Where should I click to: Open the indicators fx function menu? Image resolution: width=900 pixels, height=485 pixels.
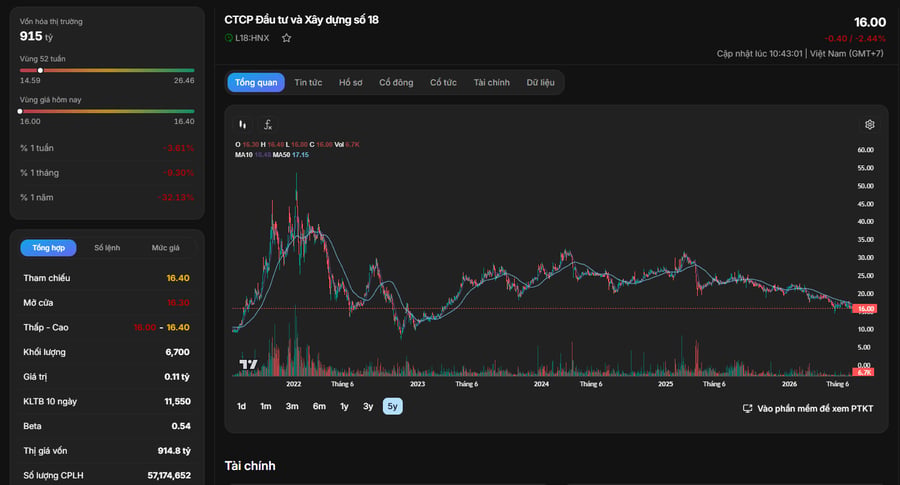pyautogui.click(x=267, y=125)
